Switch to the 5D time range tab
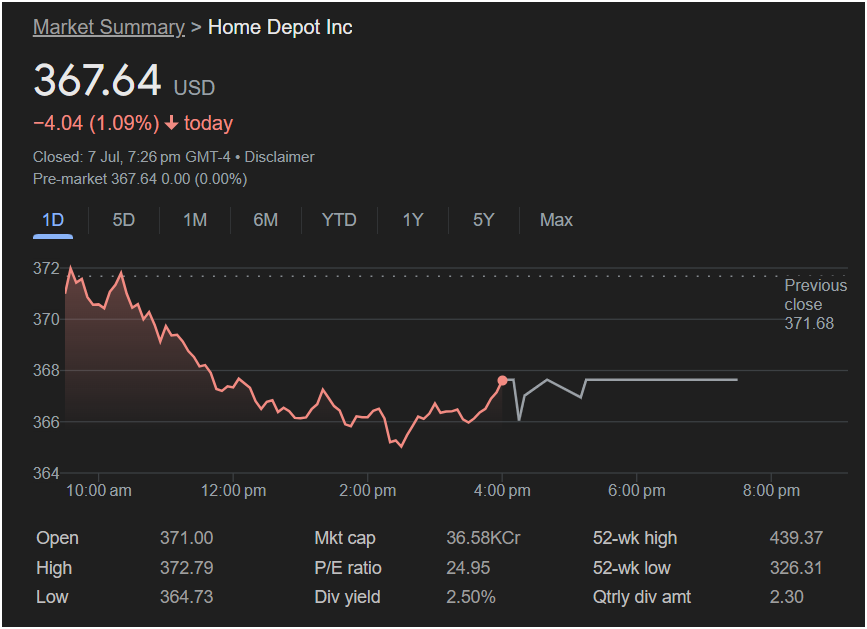This screenshot has width=867, height=629. (124, 220)
